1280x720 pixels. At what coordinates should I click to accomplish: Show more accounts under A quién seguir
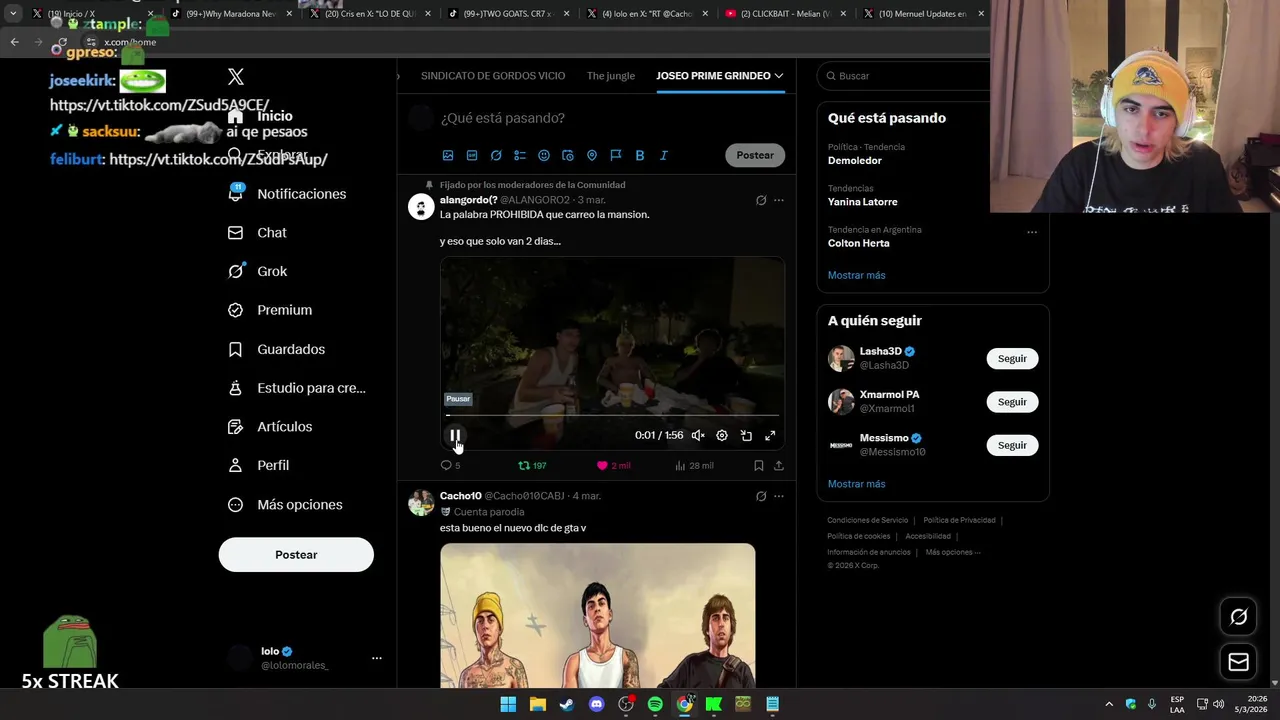click(856, 484)
